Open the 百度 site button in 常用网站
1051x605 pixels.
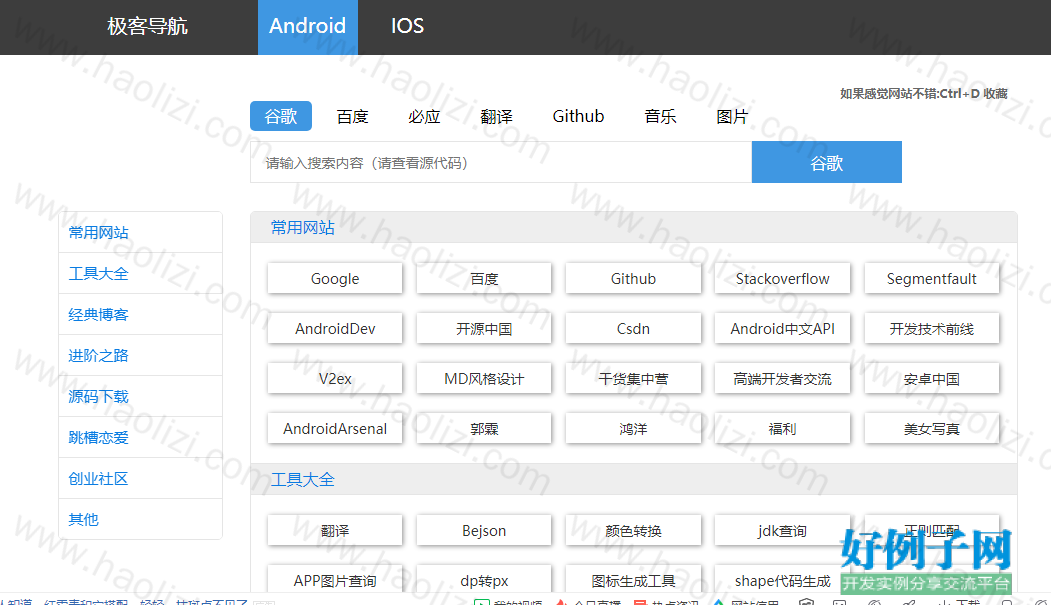point(484,278)
